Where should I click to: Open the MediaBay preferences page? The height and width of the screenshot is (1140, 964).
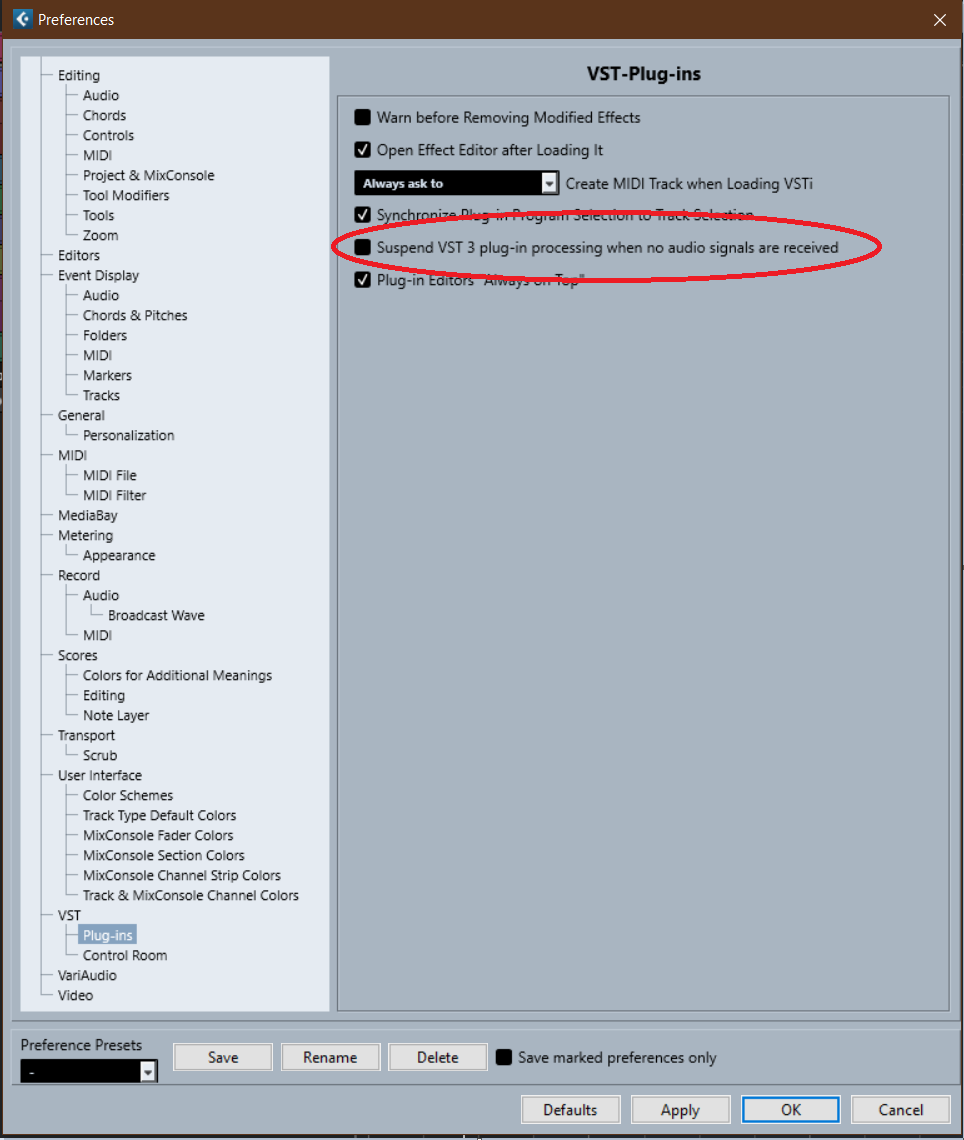click(x=87, y=515)
